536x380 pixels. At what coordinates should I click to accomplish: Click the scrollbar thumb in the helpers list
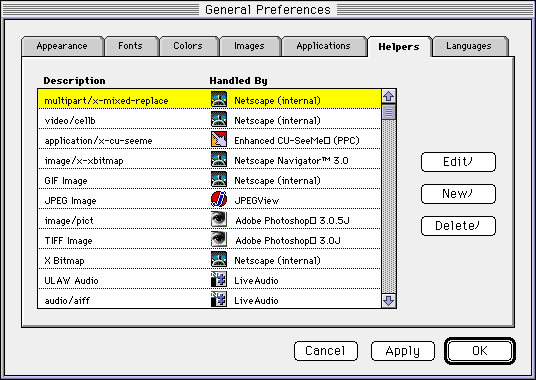(x=389, y=112)
